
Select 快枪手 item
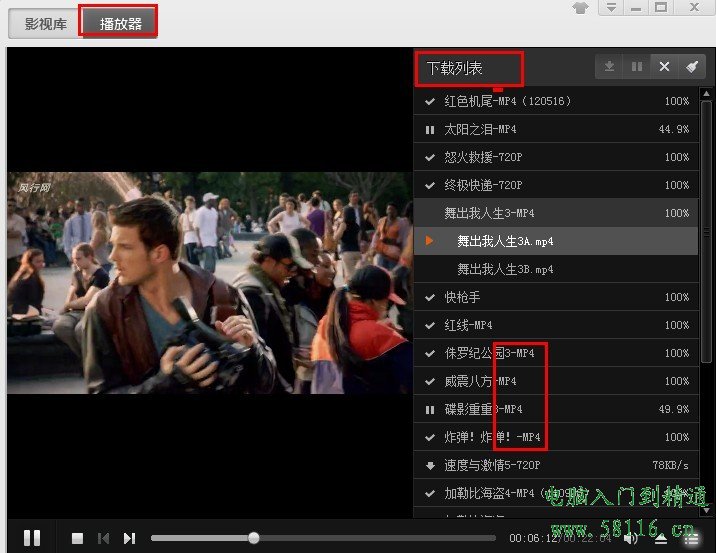tap(556, 297)
